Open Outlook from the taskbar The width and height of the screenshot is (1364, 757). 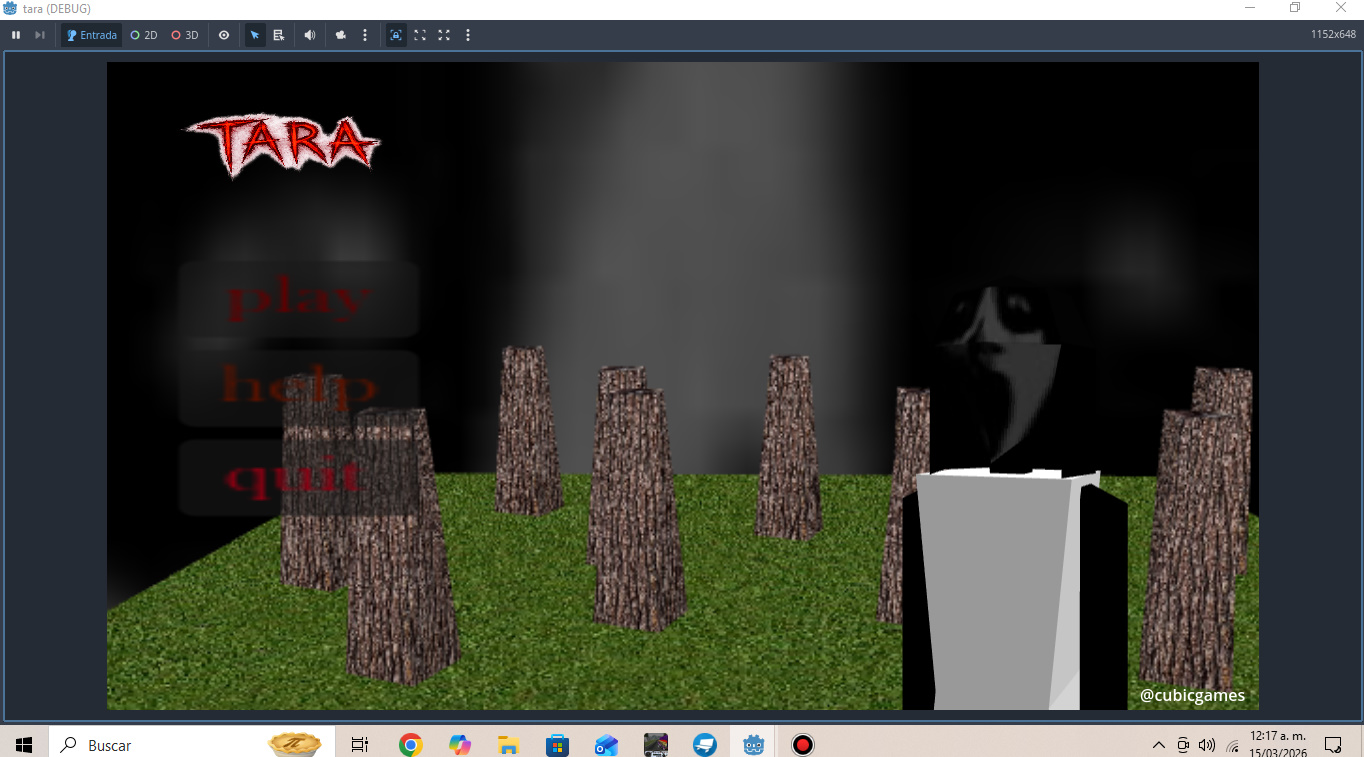click(606, 745)
